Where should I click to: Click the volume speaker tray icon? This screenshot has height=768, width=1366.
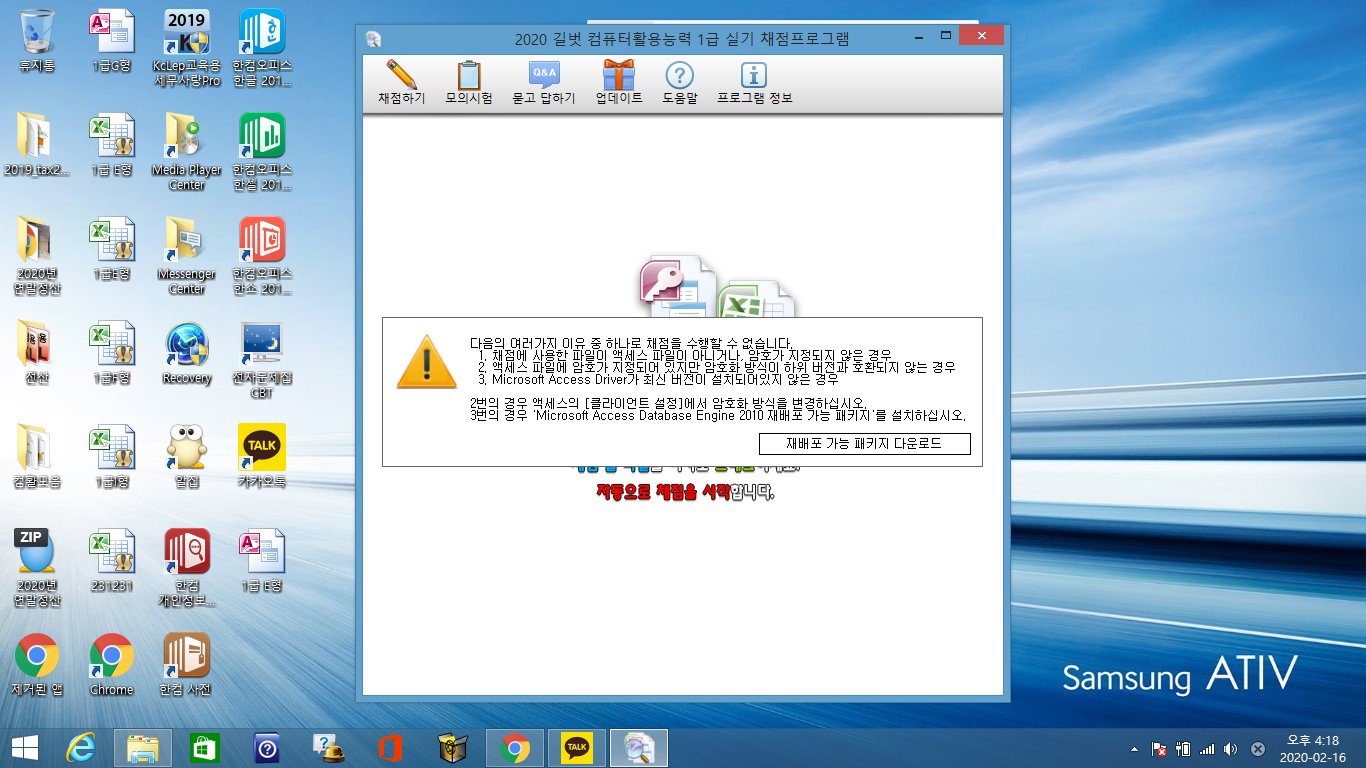[1230, 748]
